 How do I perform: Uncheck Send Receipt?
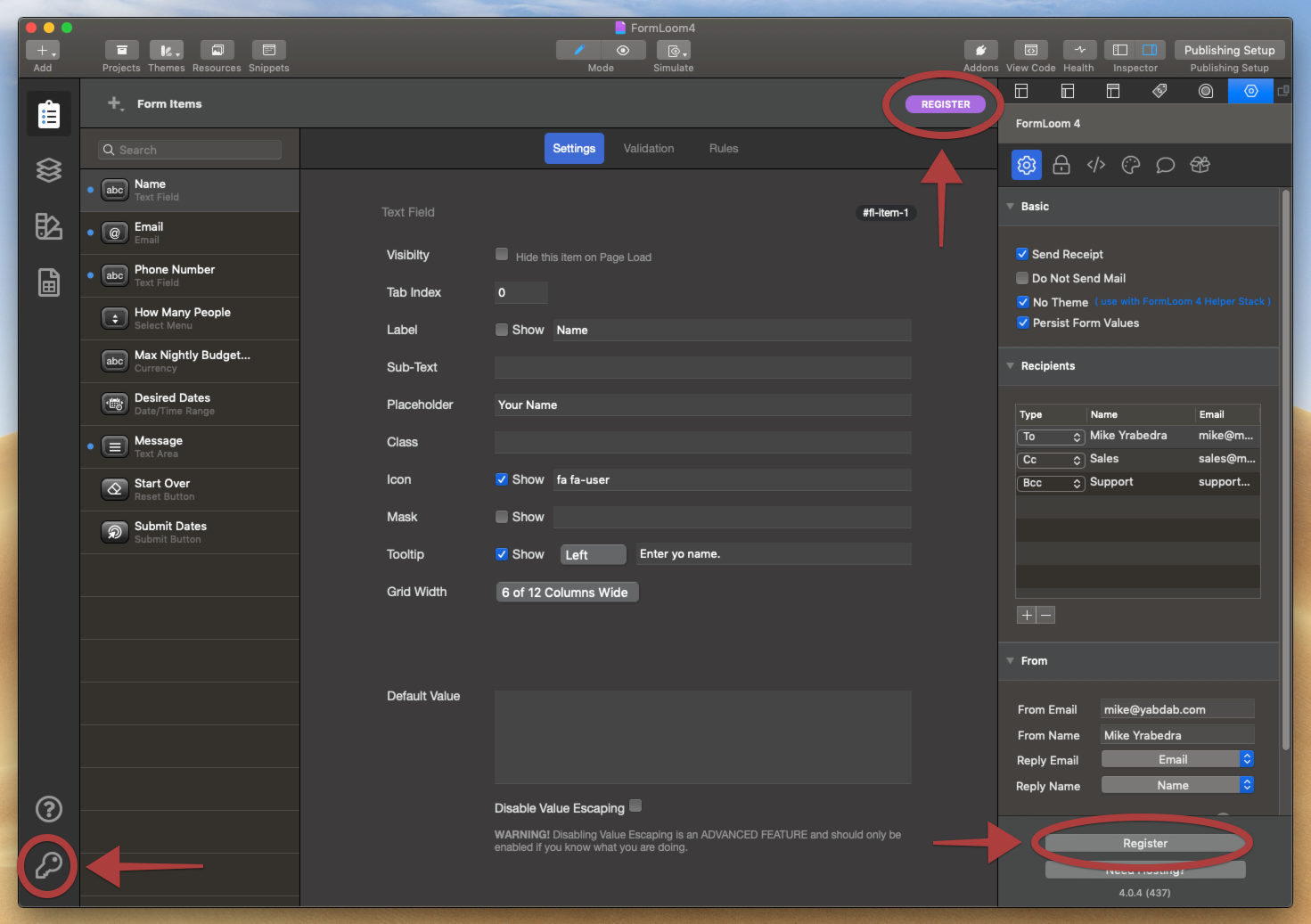1022,254
